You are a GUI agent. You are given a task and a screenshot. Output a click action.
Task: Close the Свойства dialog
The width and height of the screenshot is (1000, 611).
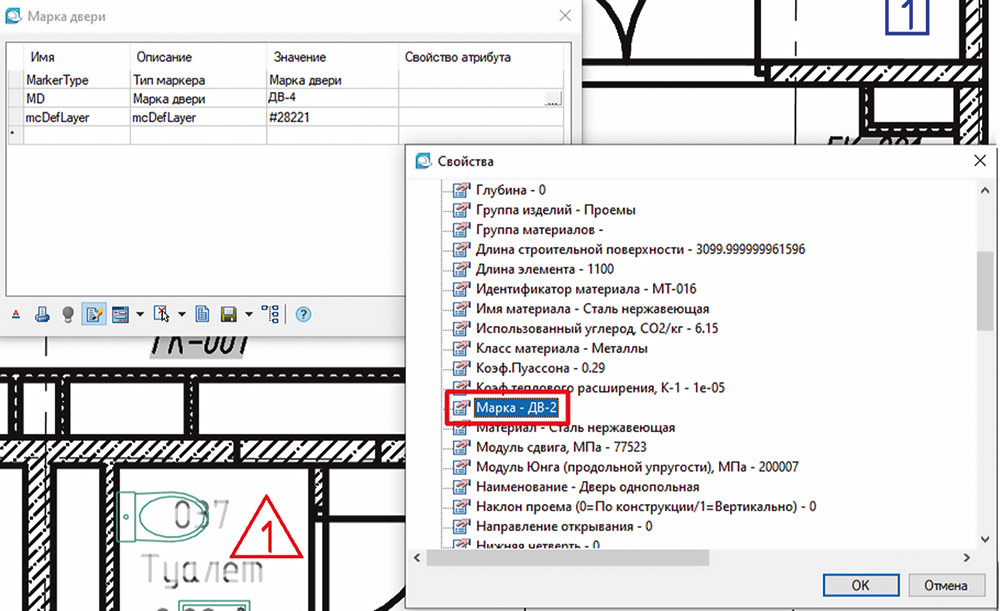tap(980, 161)
